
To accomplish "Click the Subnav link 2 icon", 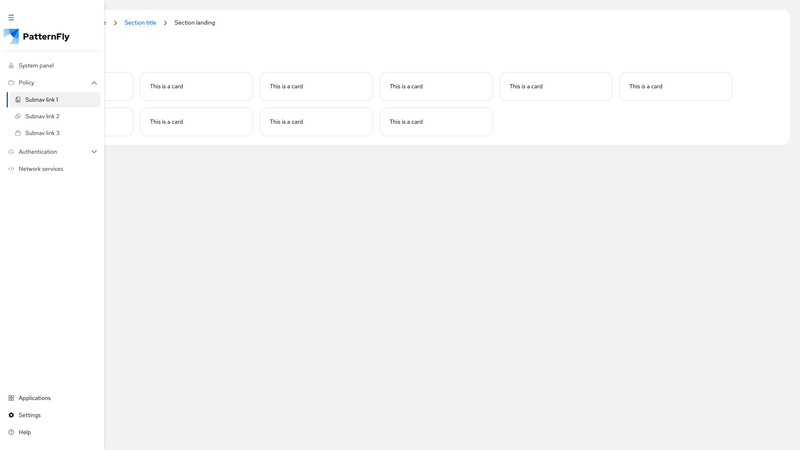I will pyautogui.click(x=18, y=116).
